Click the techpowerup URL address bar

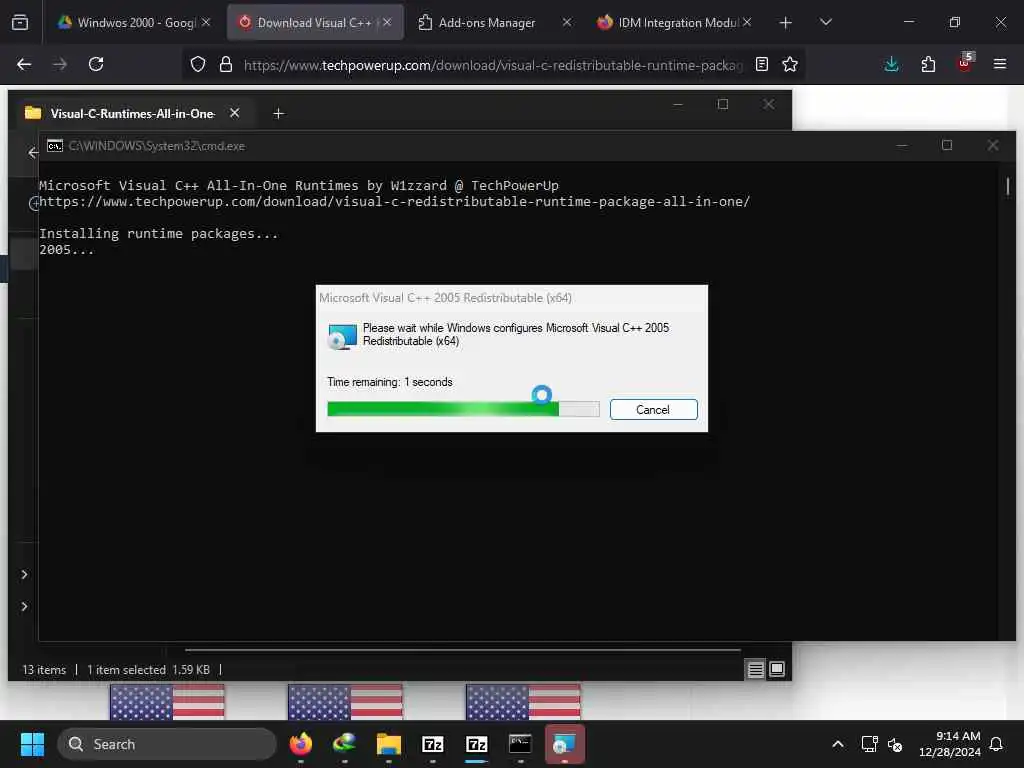pos(493,65)
